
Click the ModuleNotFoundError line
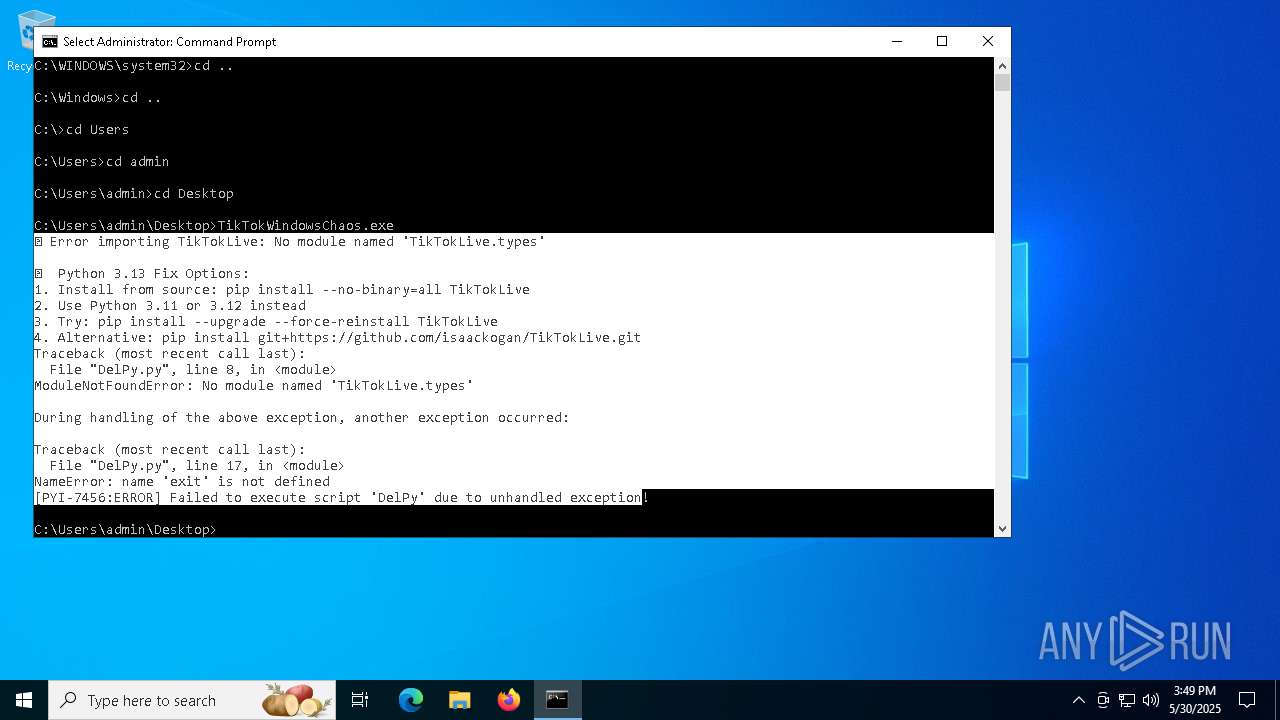tap(254, 385)
